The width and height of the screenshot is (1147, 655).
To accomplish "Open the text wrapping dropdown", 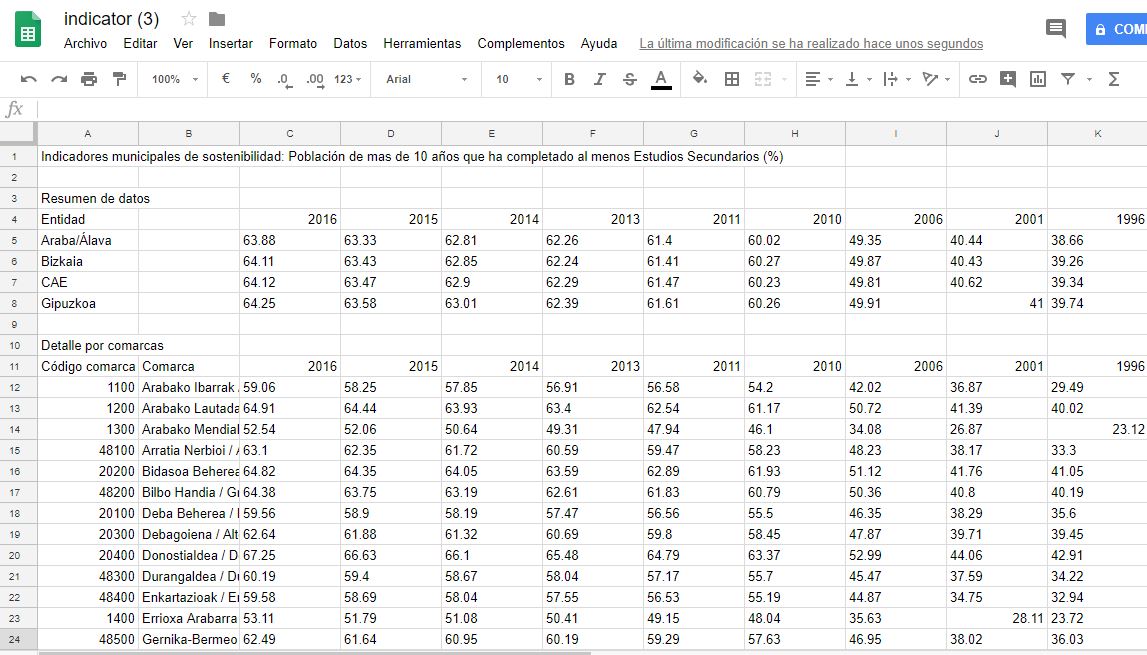I will click(897, 79).
